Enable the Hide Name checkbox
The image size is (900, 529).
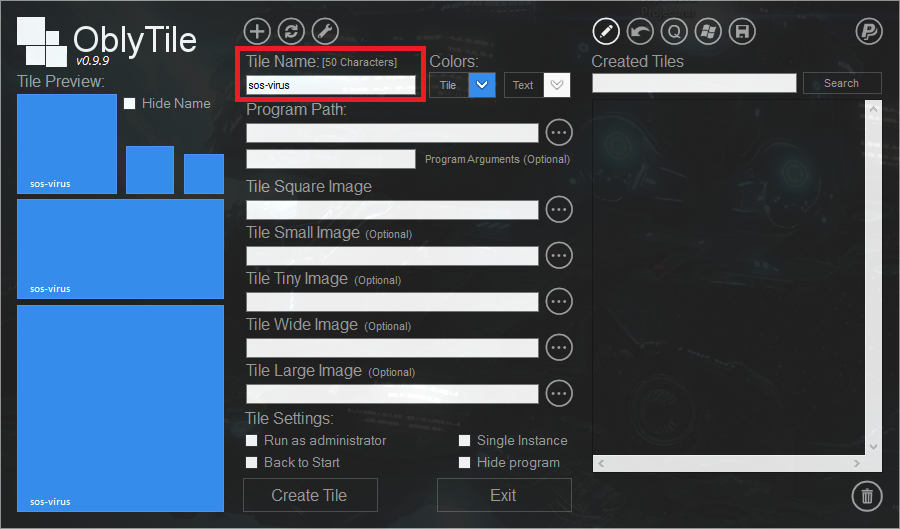(130, 104)
